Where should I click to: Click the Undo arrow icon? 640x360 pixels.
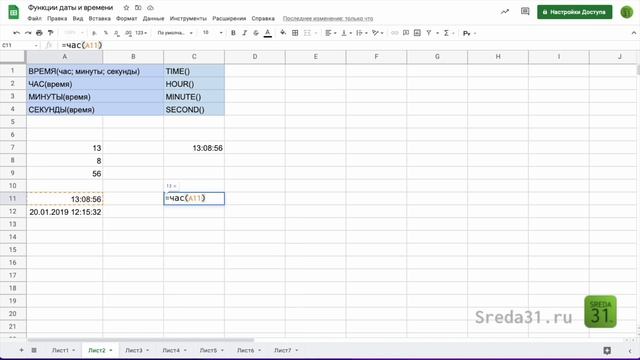[16, 33]
